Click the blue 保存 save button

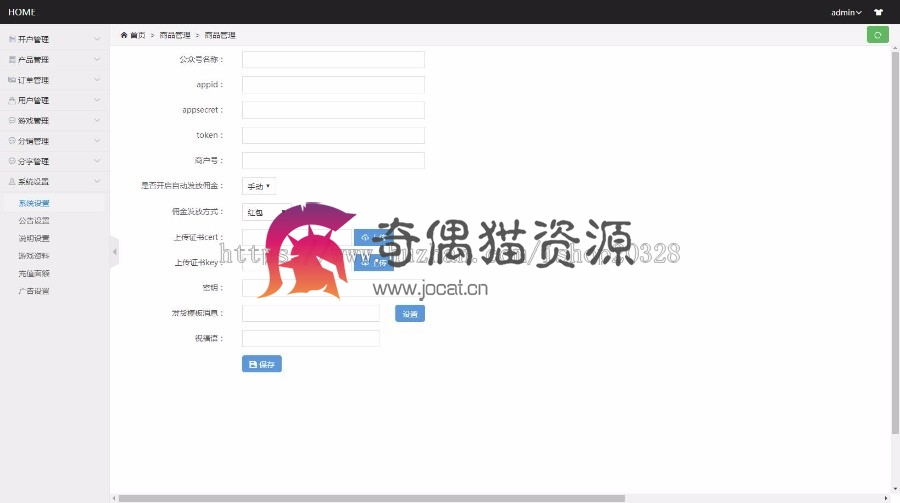pyautogui.click(x=262, y=364)
